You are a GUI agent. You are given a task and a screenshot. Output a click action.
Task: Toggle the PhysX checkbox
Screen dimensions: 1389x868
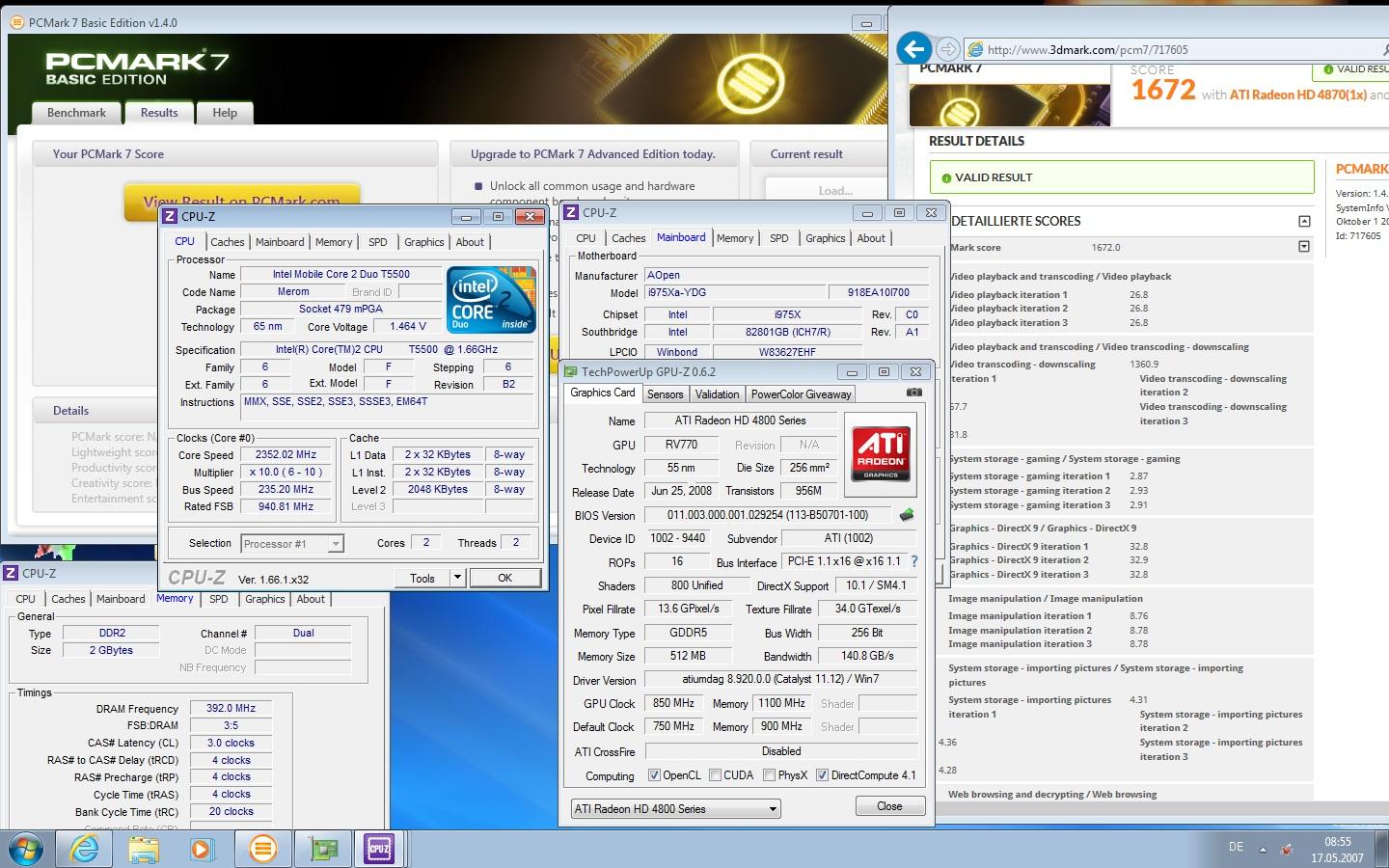coord(769,775)
